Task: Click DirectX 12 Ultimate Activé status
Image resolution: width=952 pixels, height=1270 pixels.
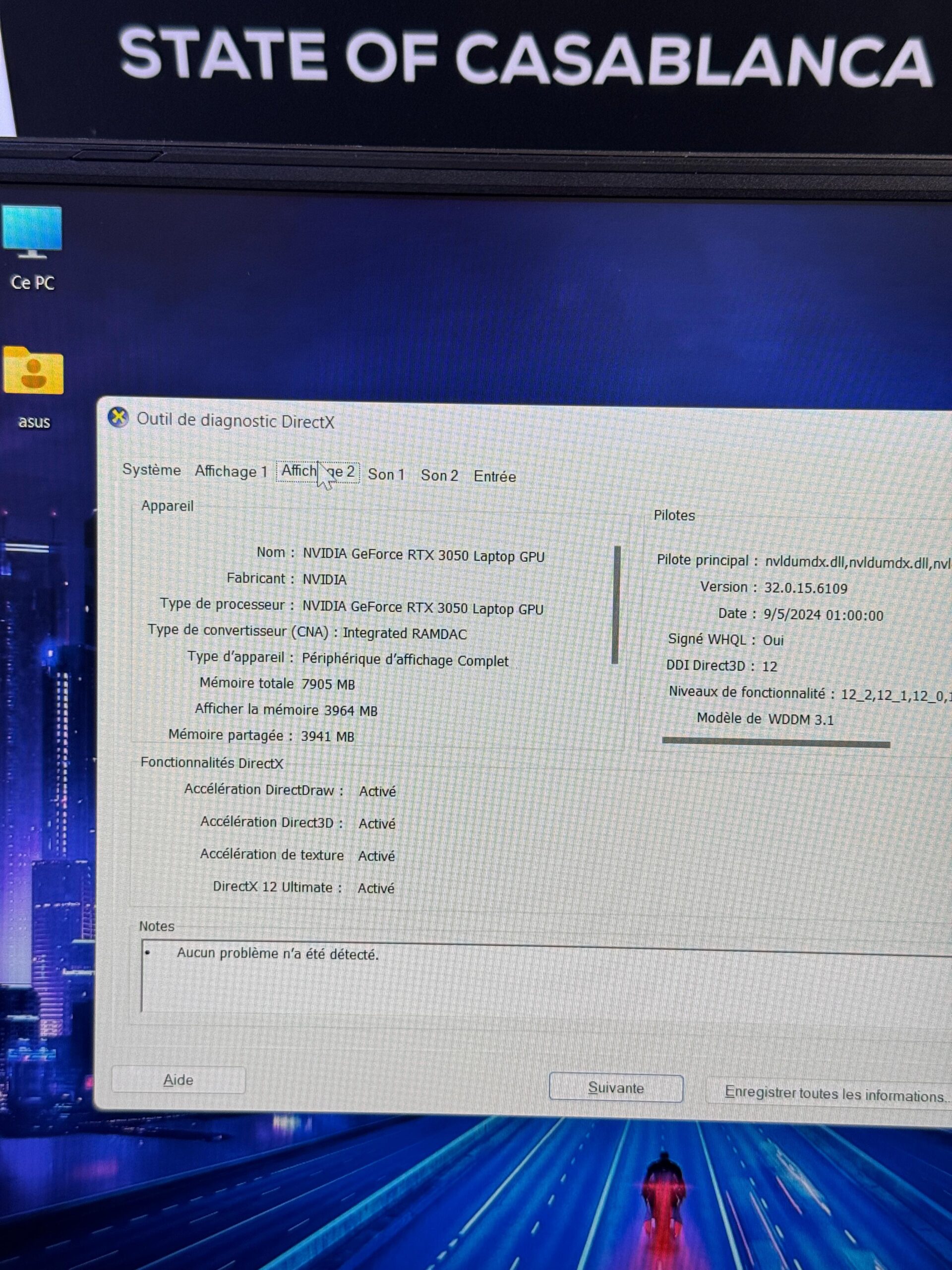Action: coord(376,888)
